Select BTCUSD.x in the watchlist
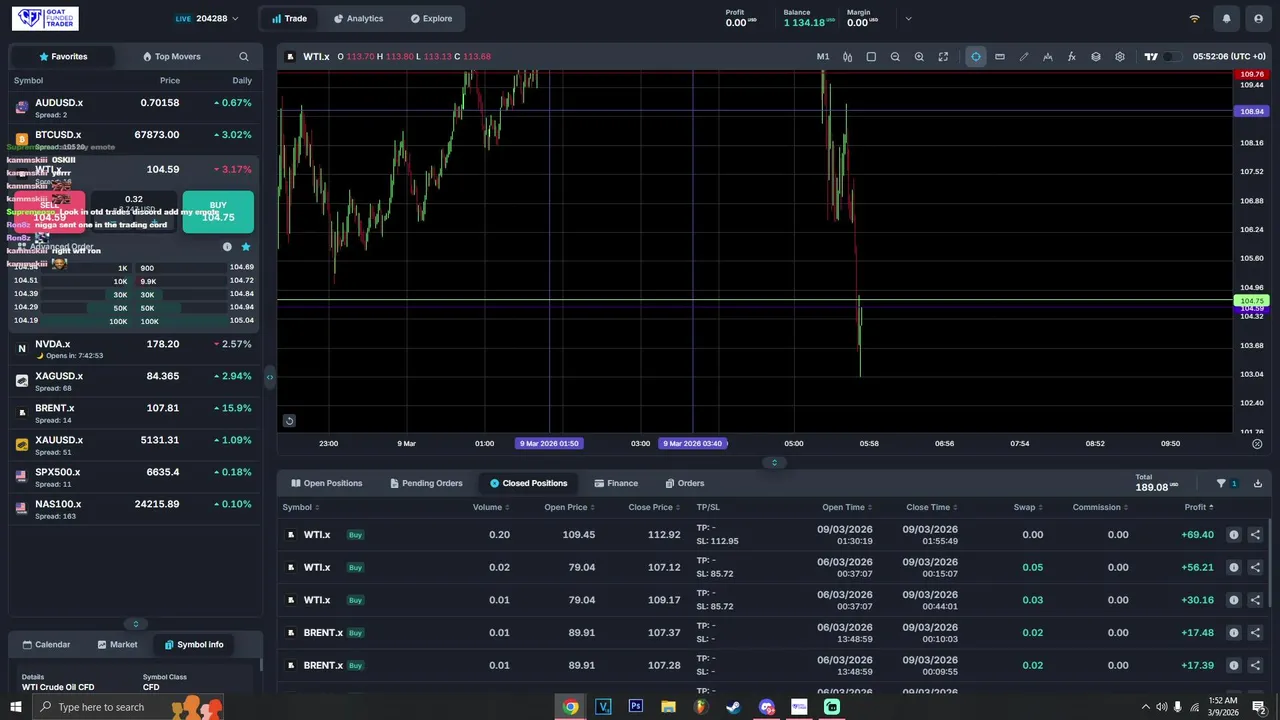 [135, 139]
